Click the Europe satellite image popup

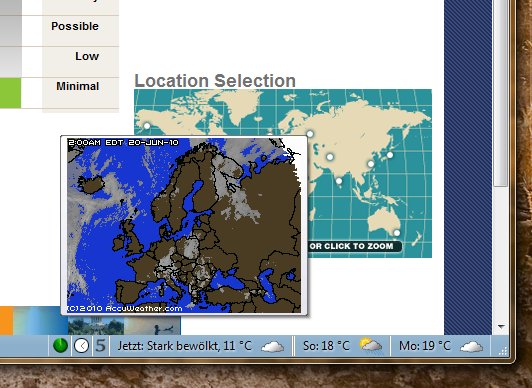point(184,225)
